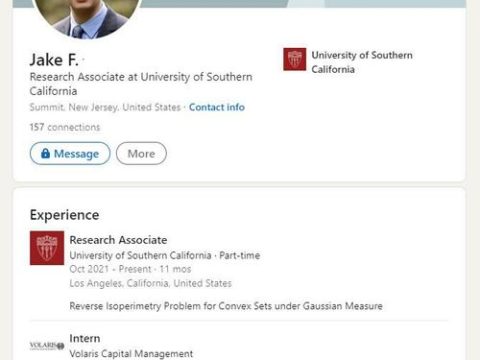480x360 pixels.
Task: Click the Volaris Capital Management logo
Action: [x=47, y=346]
